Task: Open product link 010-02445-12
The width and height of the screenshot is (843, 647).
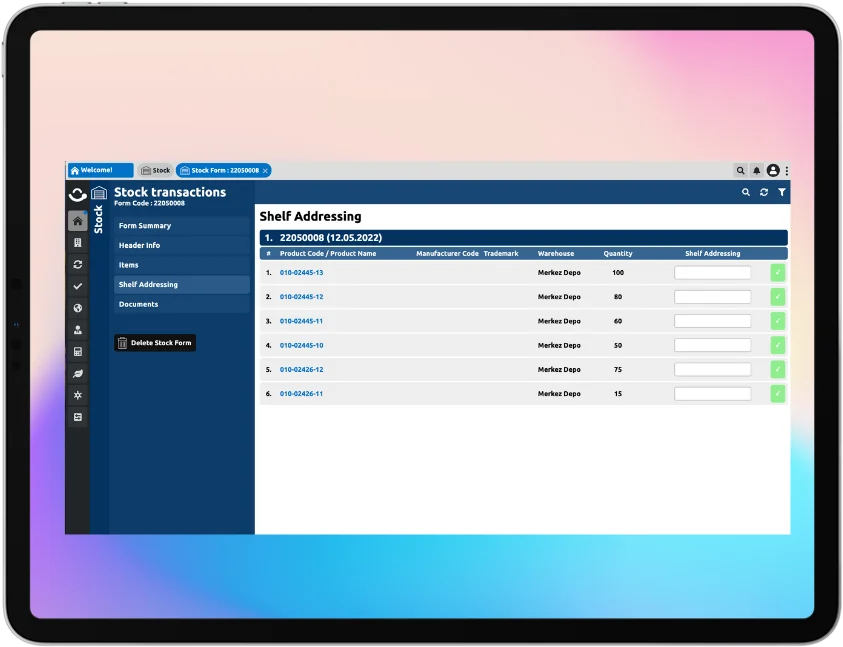Action: point(301,297)
